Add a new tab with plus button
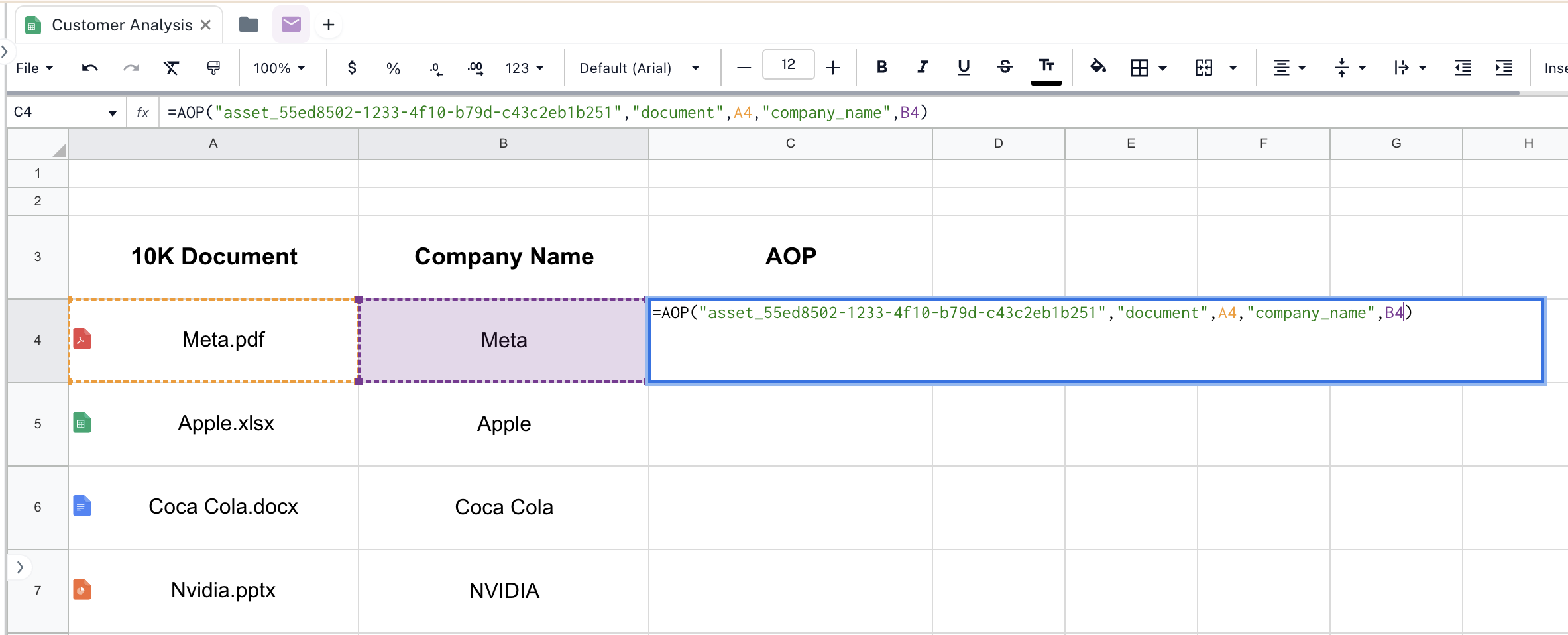 (x=329, y=25)
